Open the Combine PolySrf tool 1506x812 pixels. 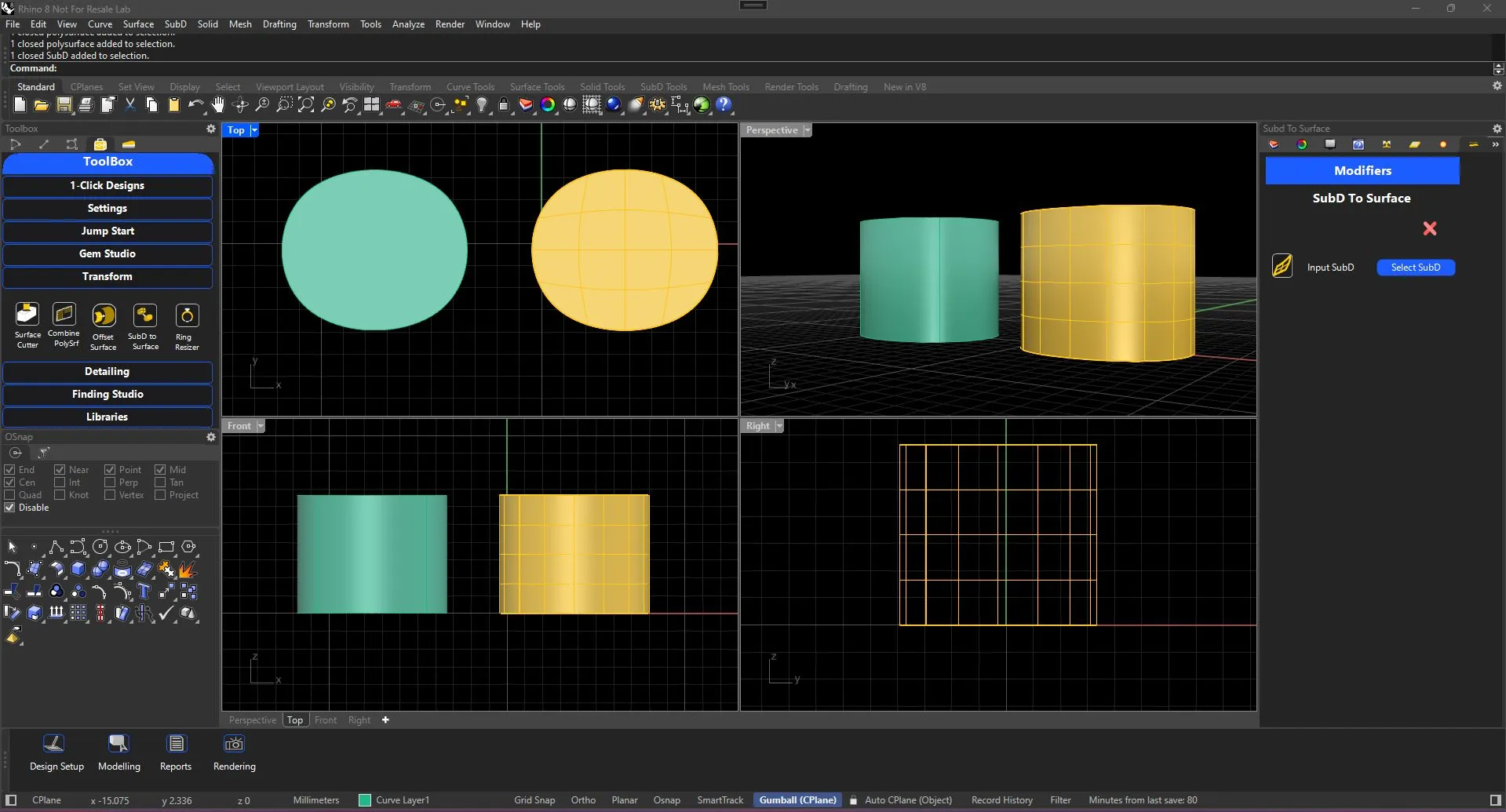64,323
